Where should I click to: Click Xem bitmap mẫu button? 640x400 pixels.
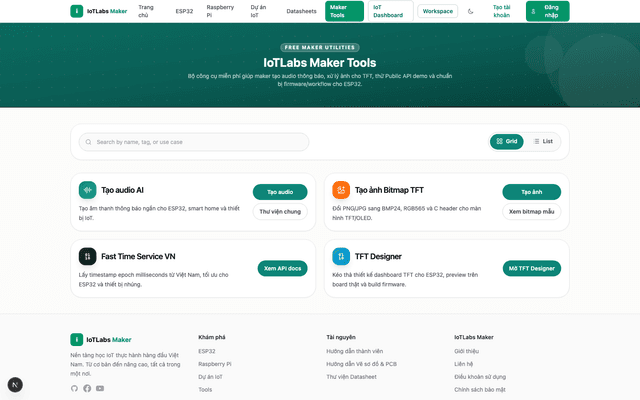531,211
